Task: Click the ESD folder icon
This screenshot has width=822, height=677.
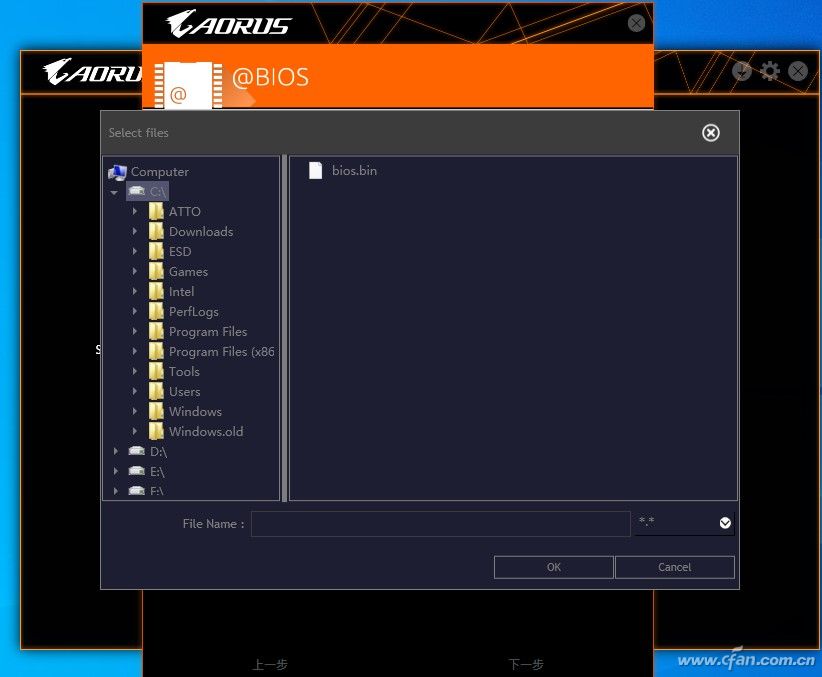Action: click(156, 251)
